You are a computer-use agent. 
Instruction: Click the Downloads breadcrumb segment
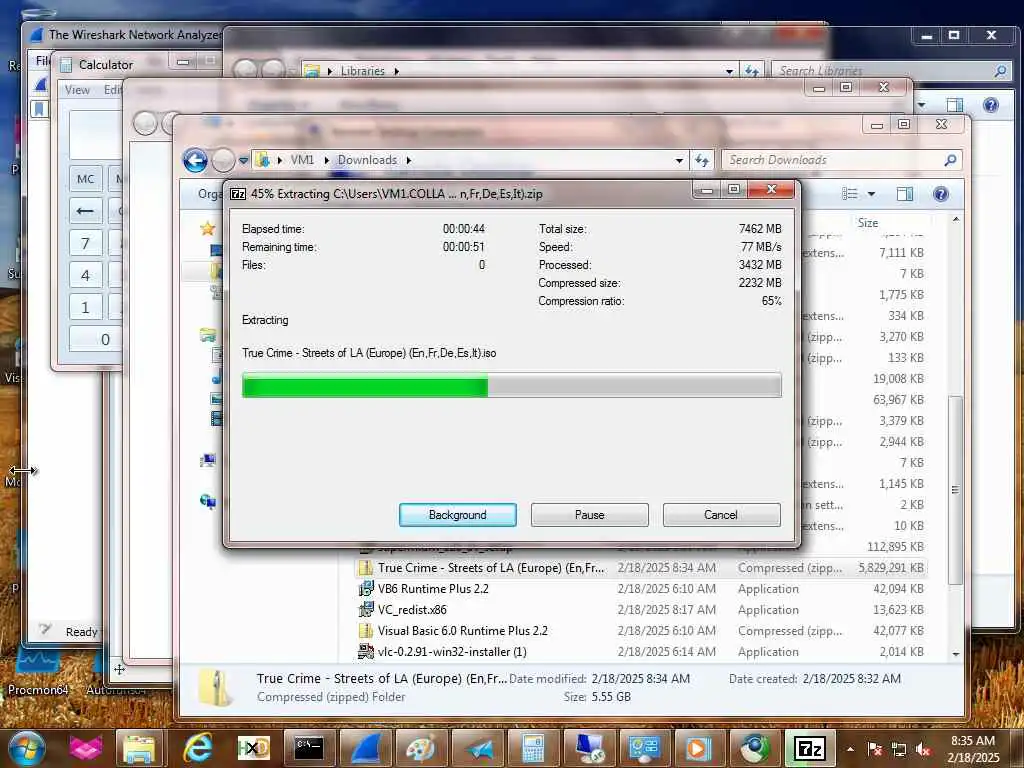pos(367,160)
